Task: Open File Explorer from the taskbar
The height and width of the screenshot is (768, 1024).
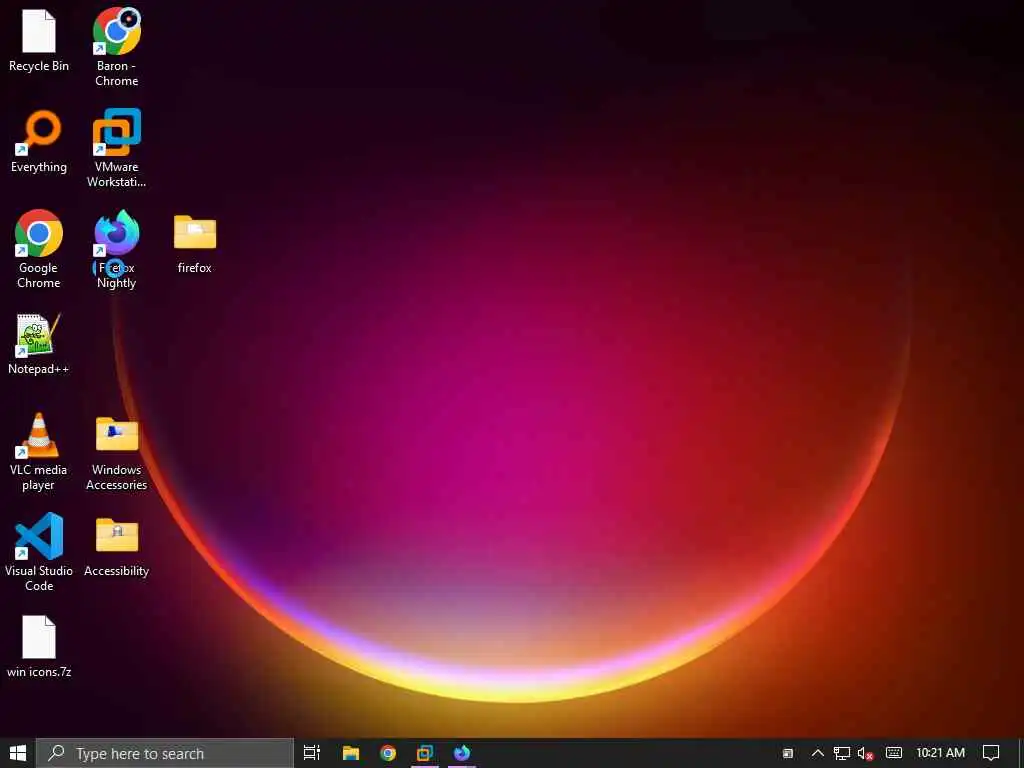Action: click(x=351, y=753)
